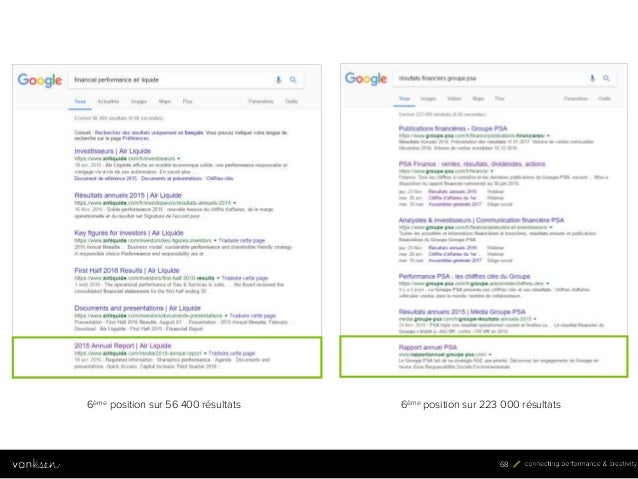
Task: Open Outils in the groupe PSA search
Action: 605,98
